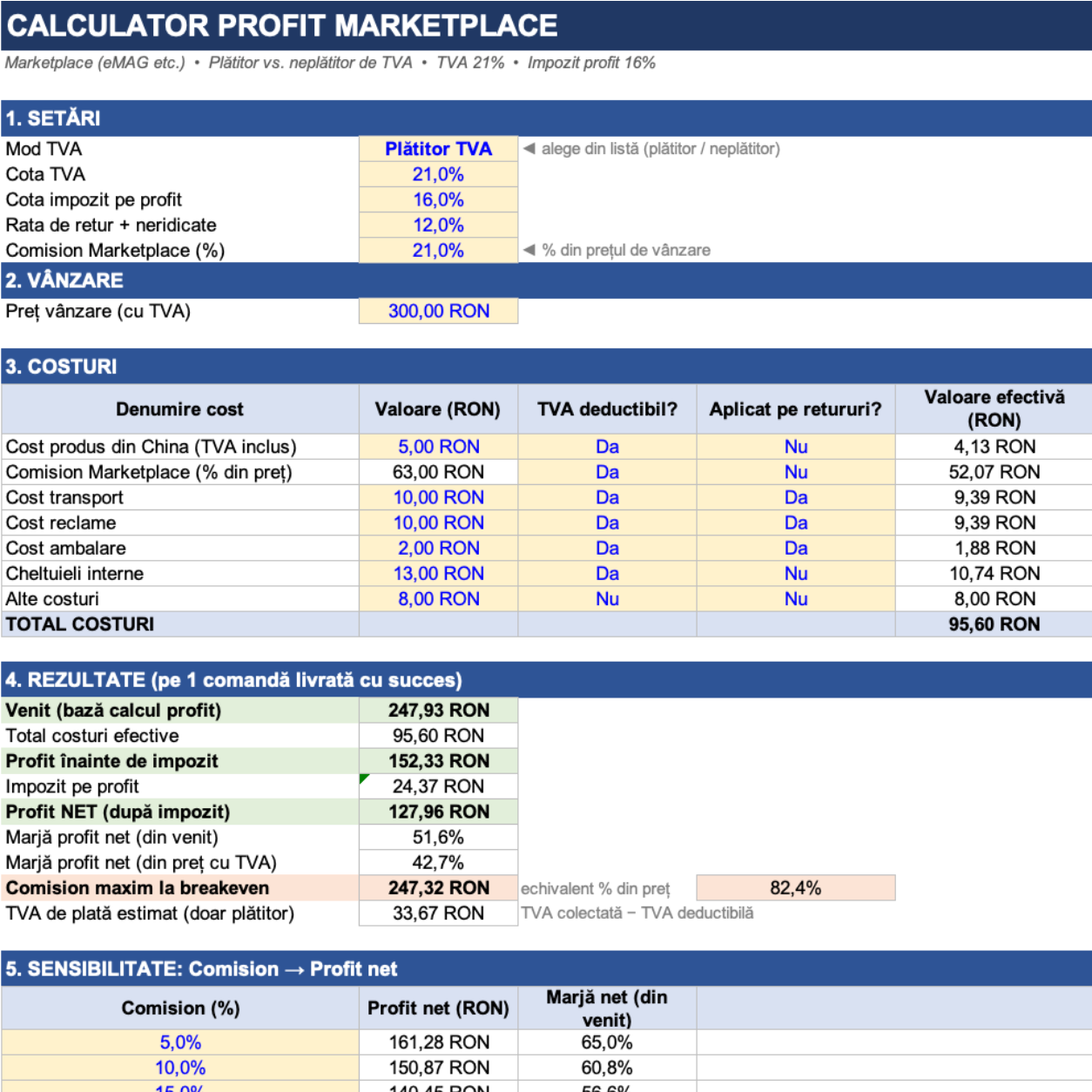
Task: Select effective value 52,07 RON
Action: coord(994,472)
